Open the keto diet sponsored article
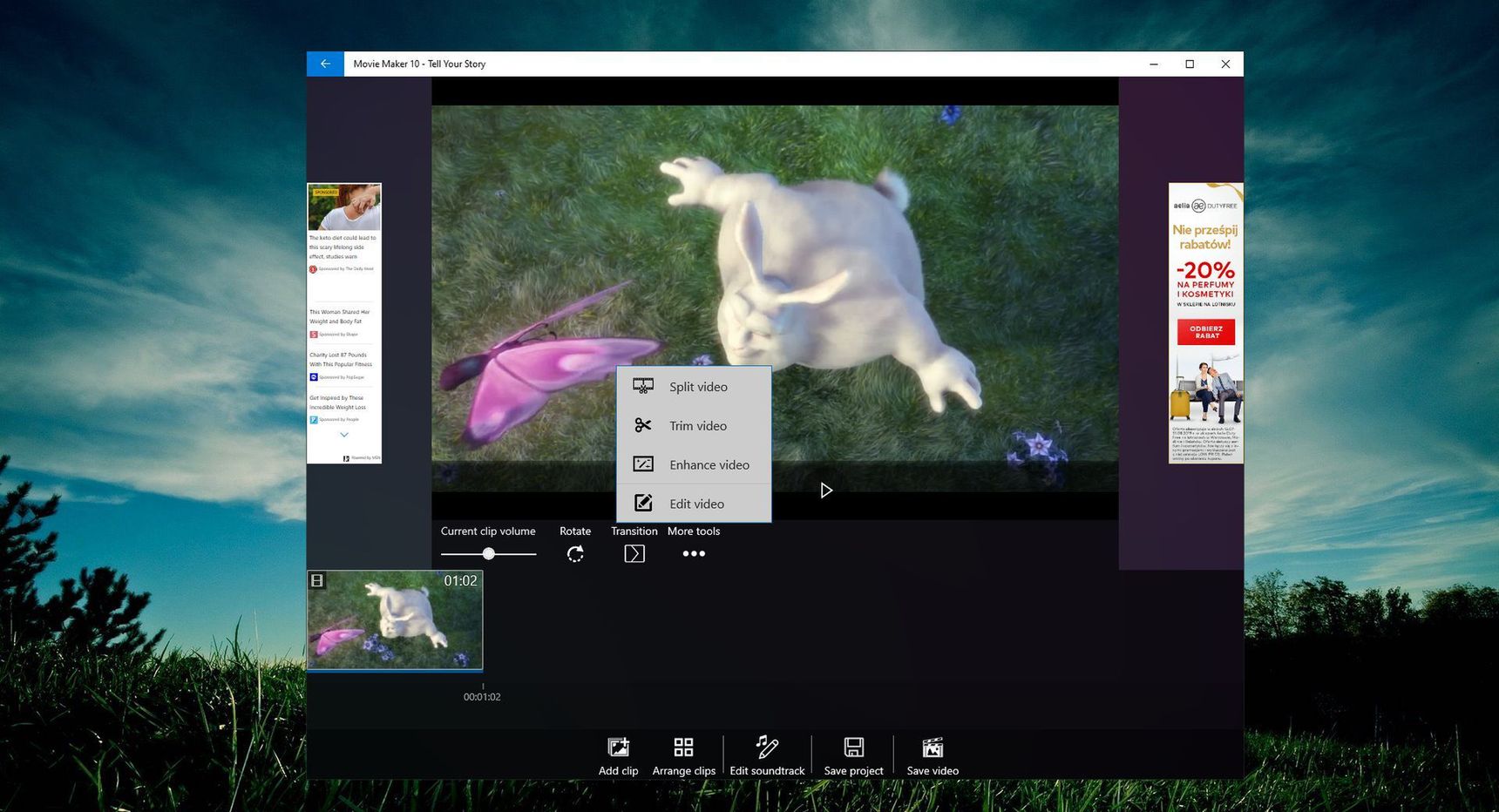This screenshot has width=1499, height=812. [x=343, y=247]
